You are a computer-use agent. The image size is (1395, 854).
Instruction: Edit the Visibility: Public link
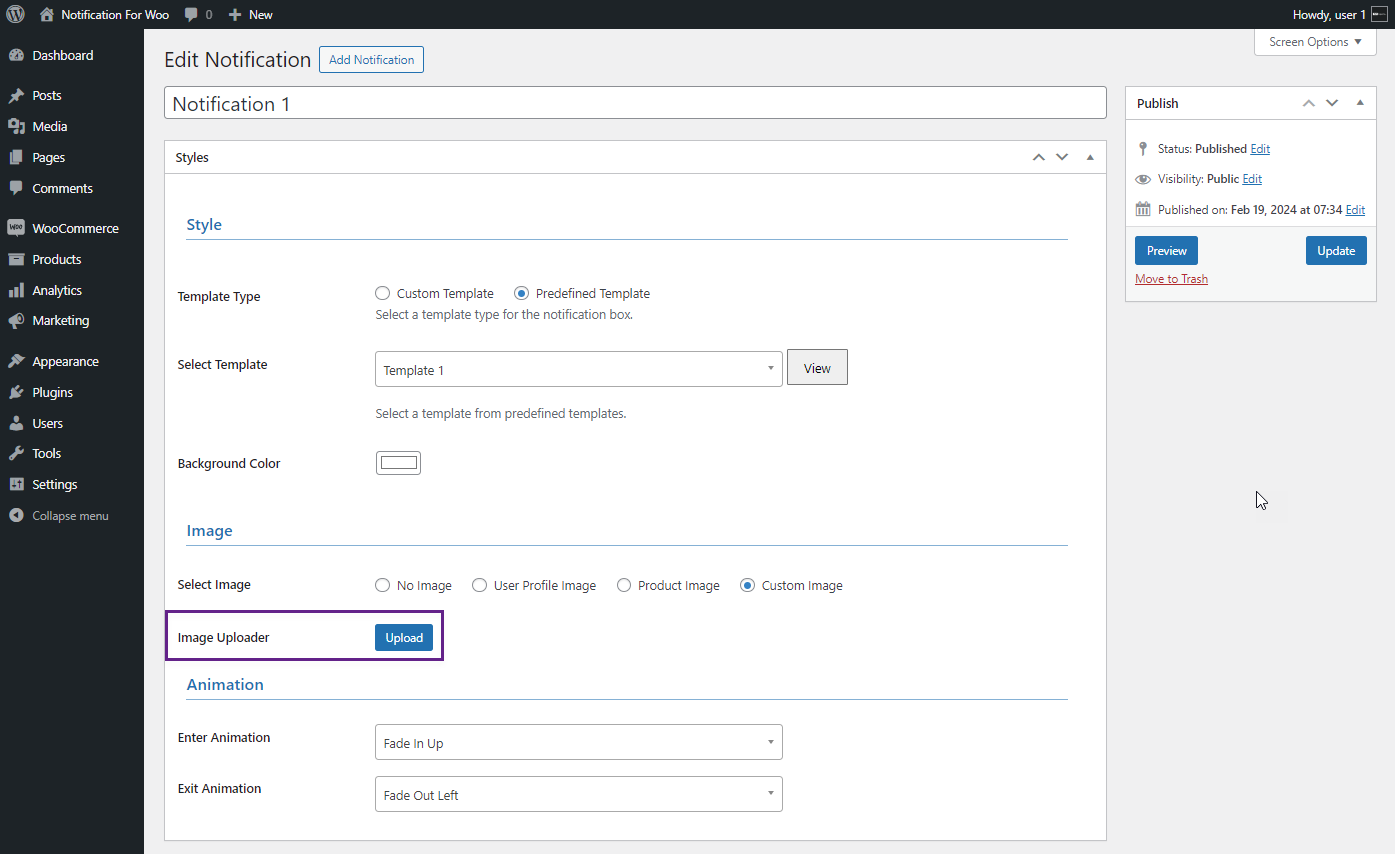[x=1252, y=179]
